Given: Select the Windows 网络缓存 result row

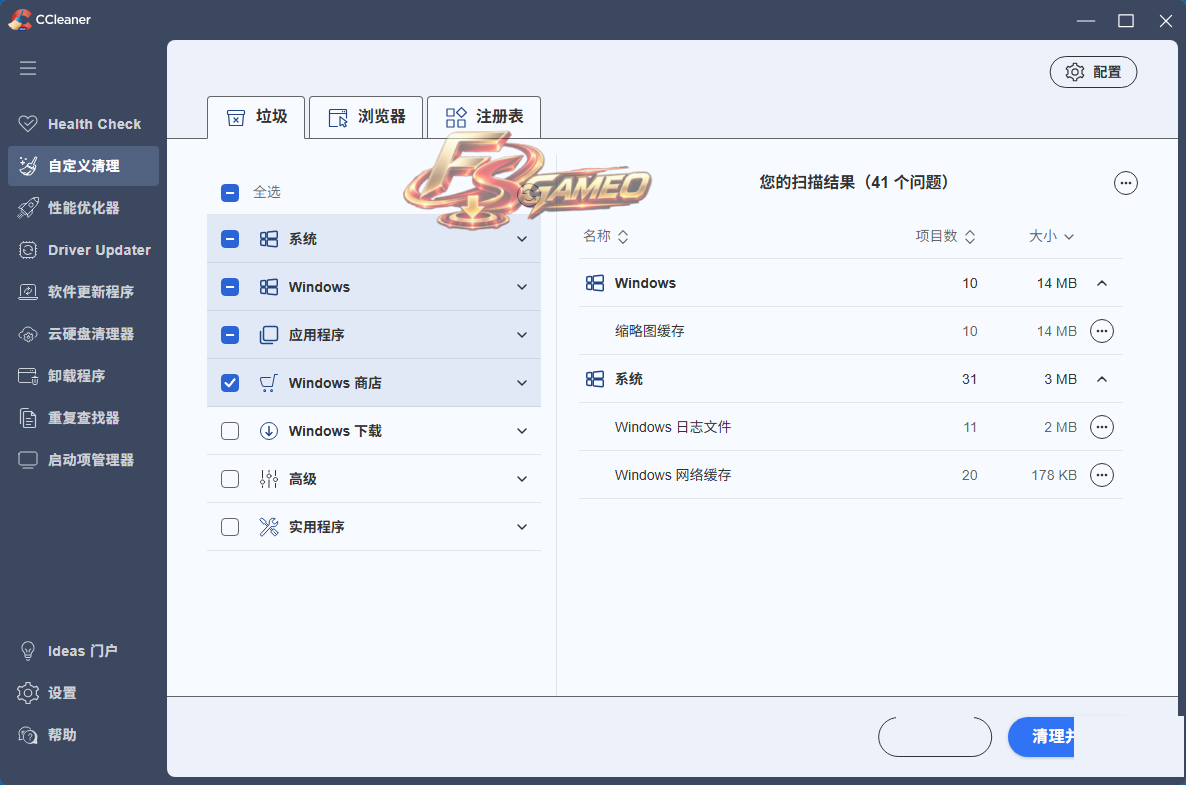Looking at the screenshot, I should (x=851, y=476).
